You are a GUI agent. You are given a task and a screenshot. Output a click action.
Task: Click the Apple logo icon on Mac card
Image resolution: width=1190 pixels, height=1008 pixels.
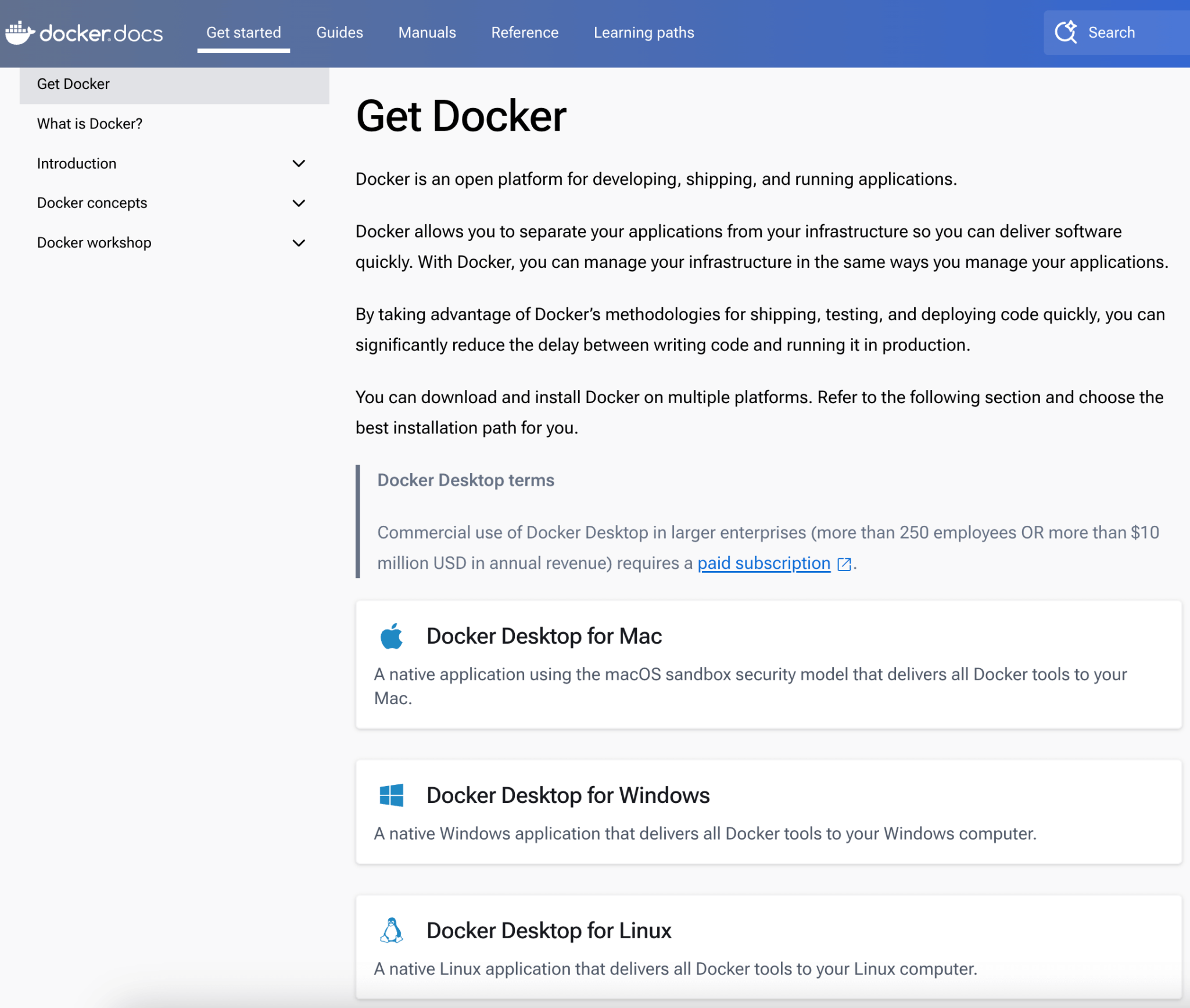[392, 636]
